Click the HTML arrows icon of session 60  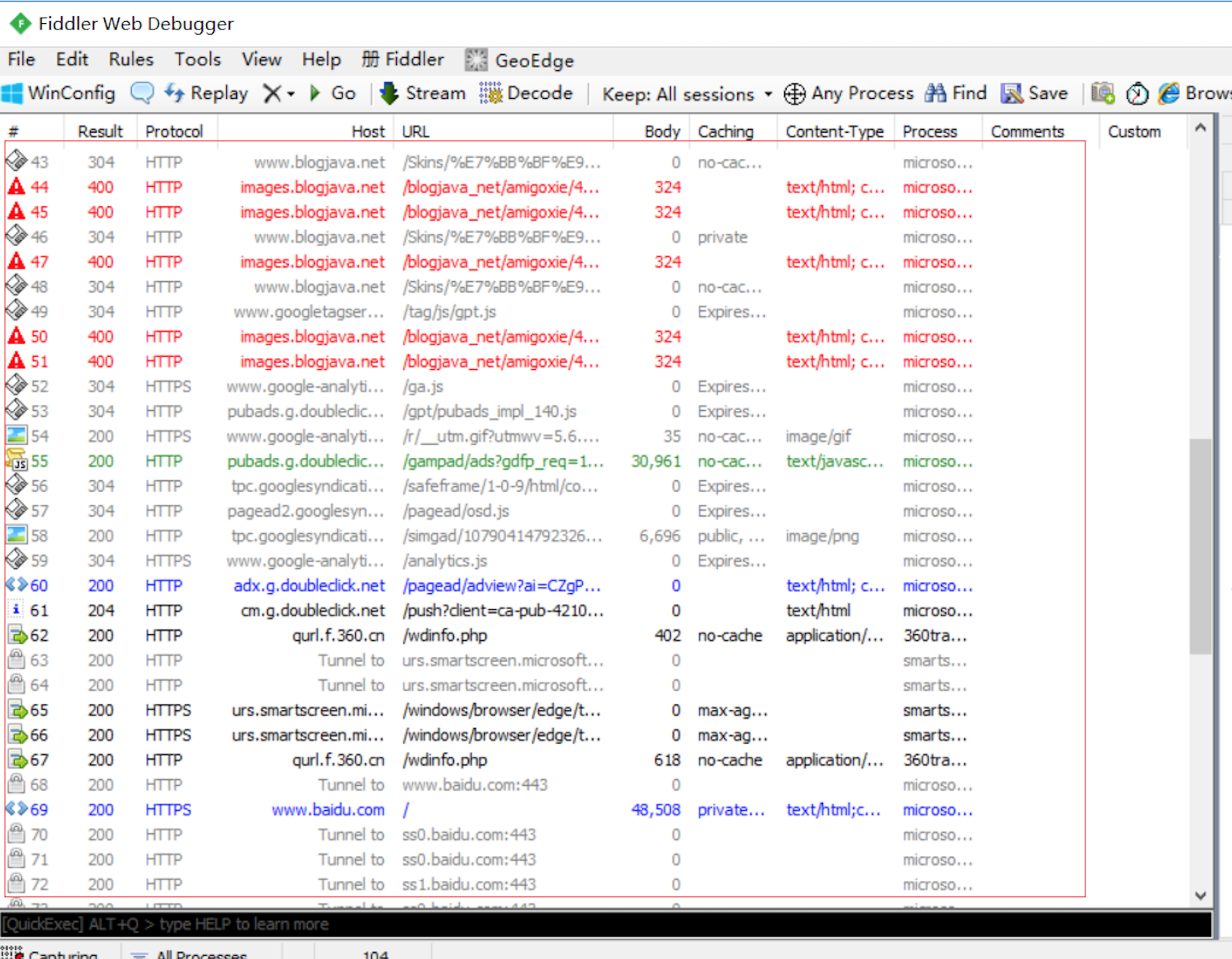click(x=16, y=585)
